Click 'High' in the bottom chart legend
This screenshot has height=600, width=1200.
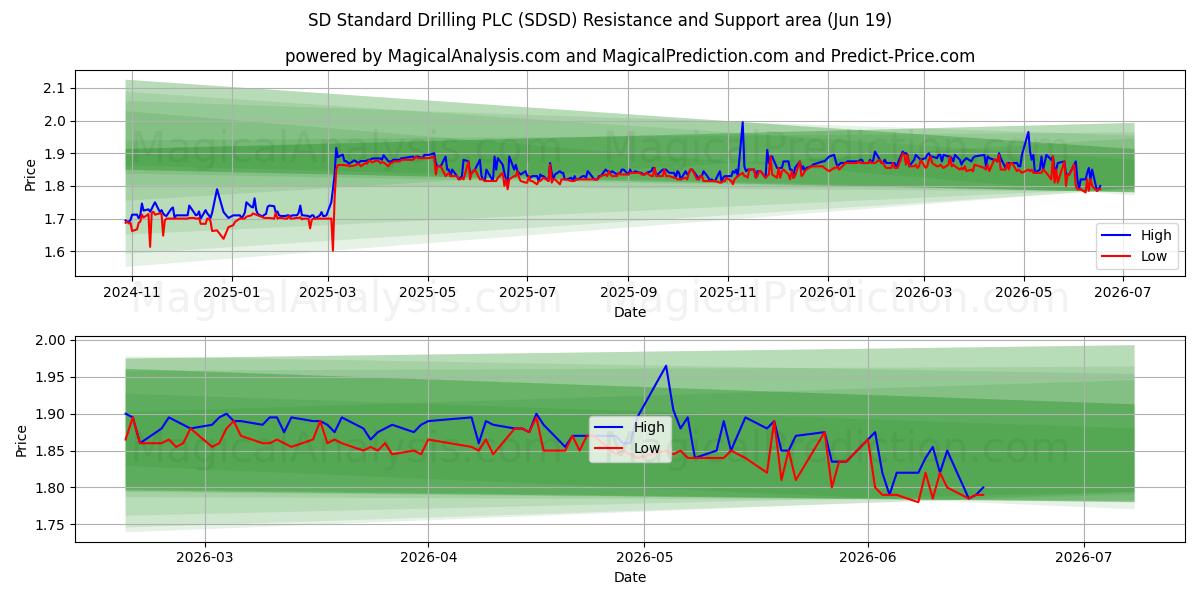pyautogui.click(x=649, y=428)
